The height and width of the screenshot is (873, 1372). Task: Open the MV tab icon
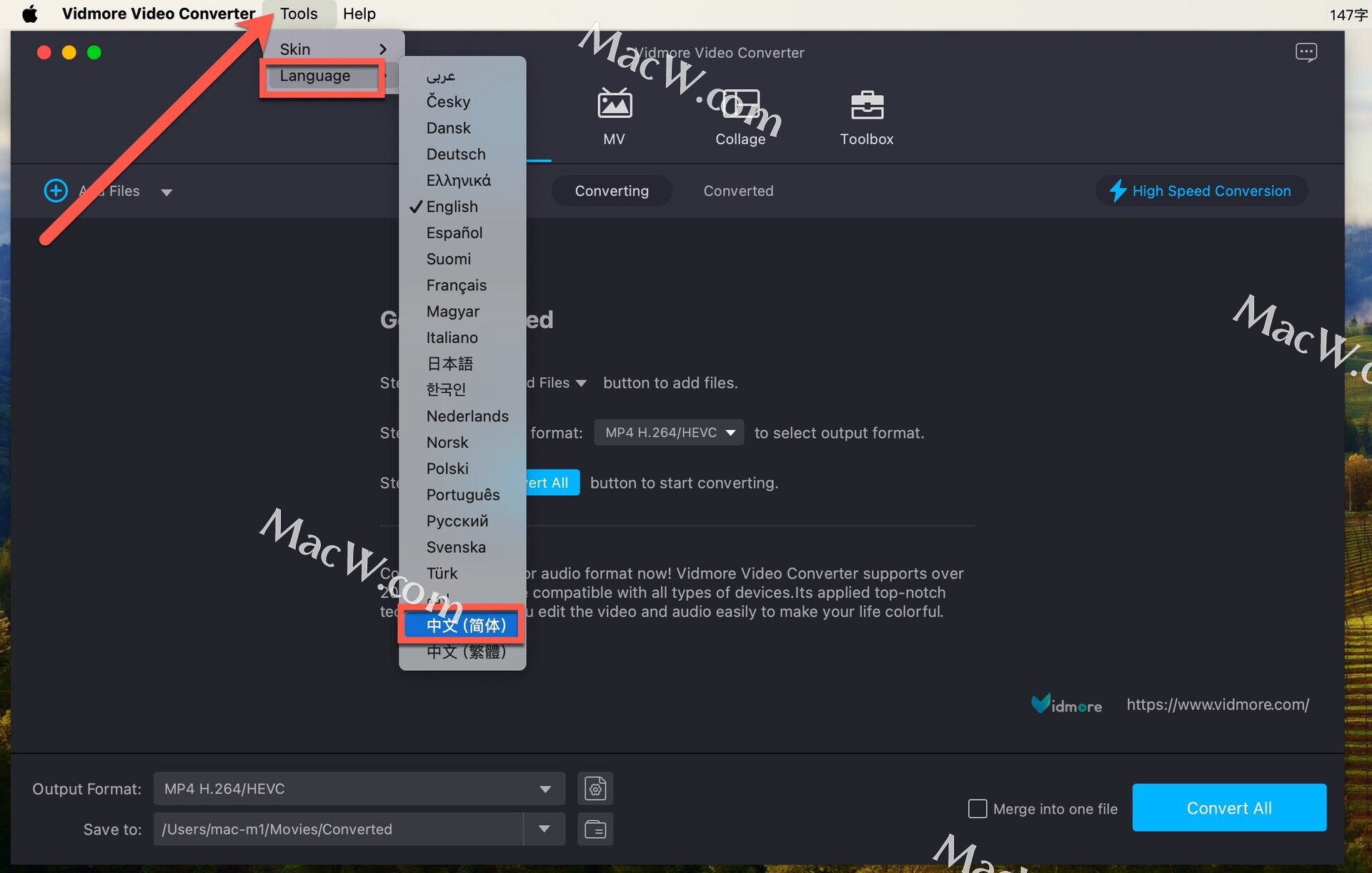tap(614, 105)
